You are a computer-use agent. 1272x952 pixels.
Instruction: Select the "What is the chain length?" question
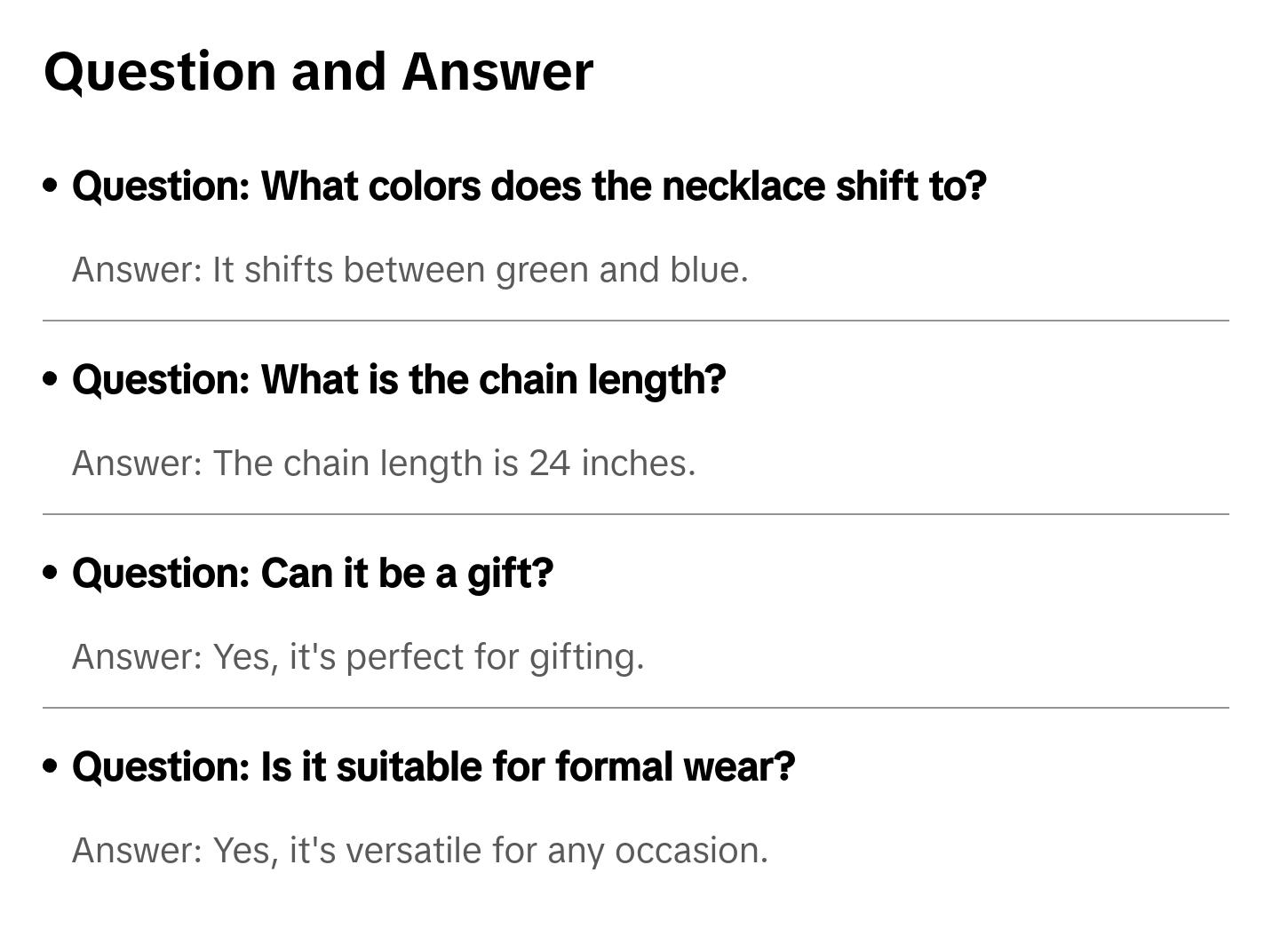(399, 379)
